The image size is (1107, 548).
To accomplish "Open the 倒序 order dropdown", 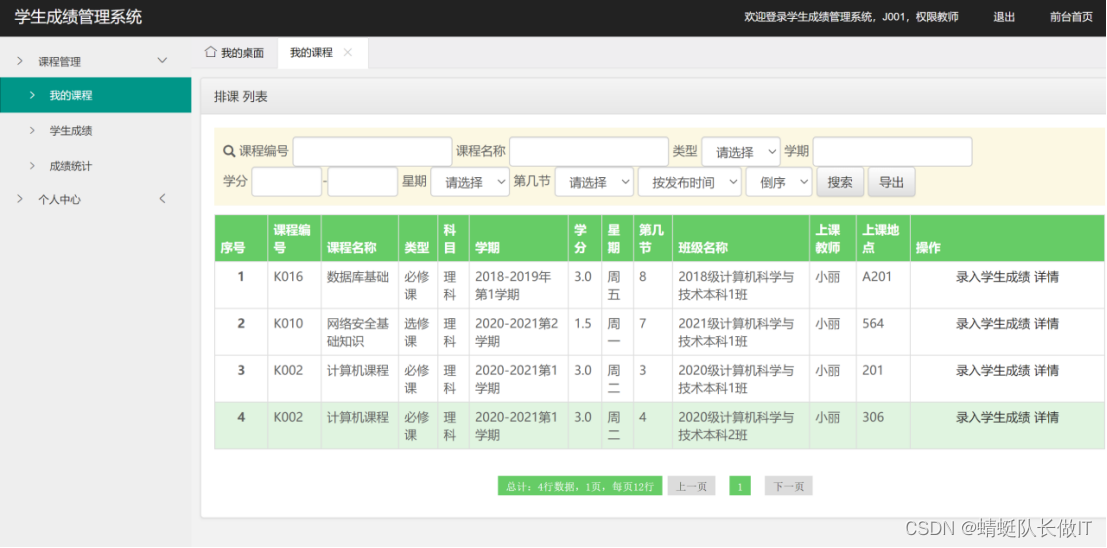I will [x=778, y=182].
